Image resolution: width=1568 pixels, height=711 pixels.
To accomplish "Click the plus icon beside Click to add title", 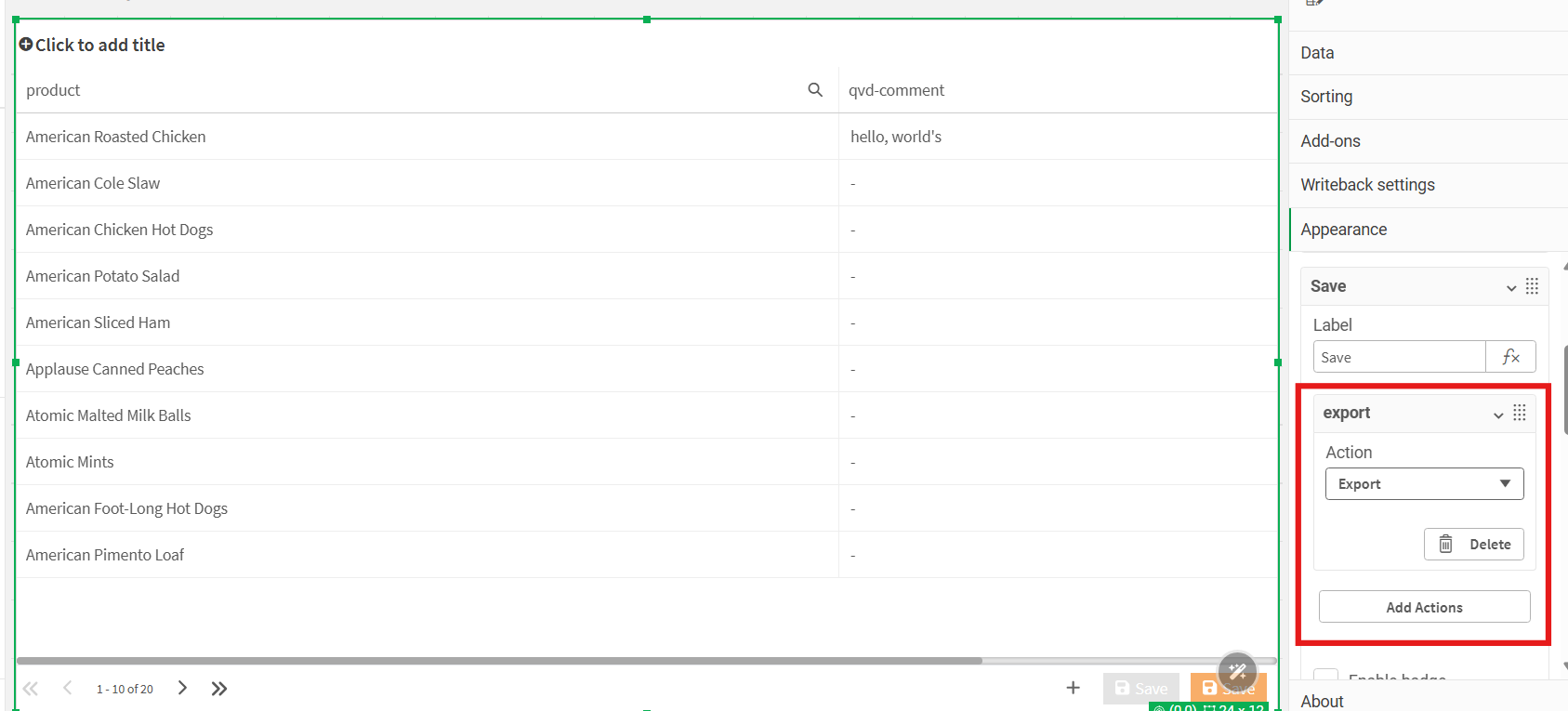I will (x=26, y=45).
